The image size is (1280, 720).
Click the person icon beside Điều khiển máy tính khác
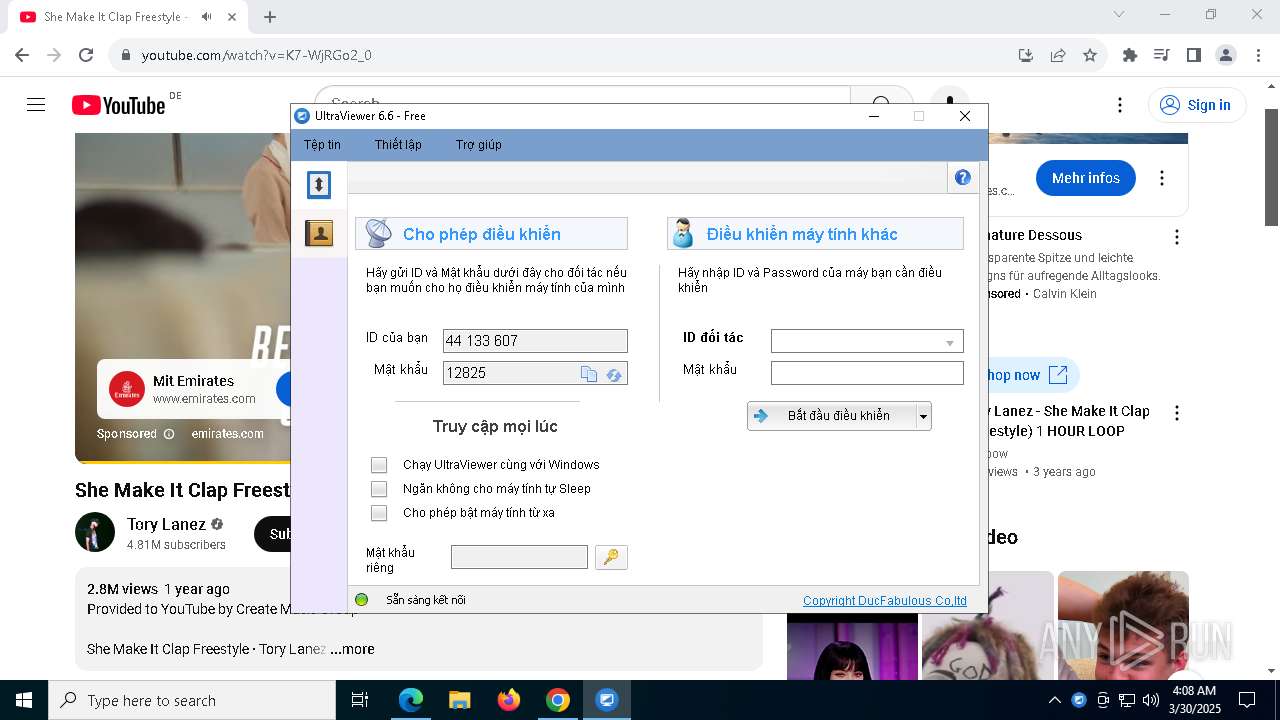683,233
